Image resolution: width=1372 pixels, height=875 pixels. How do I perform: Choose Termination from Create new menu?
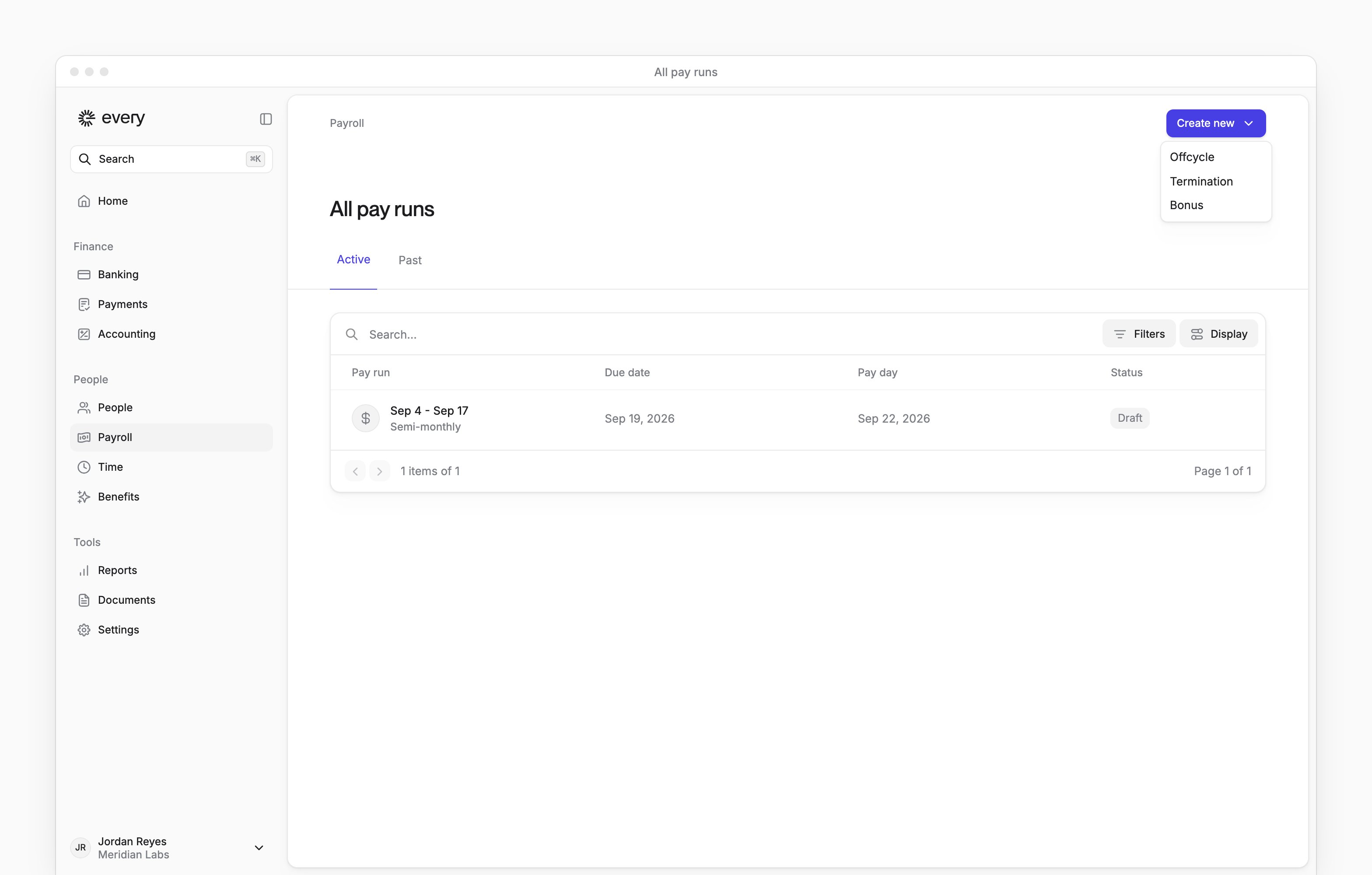click(1216, 181)
